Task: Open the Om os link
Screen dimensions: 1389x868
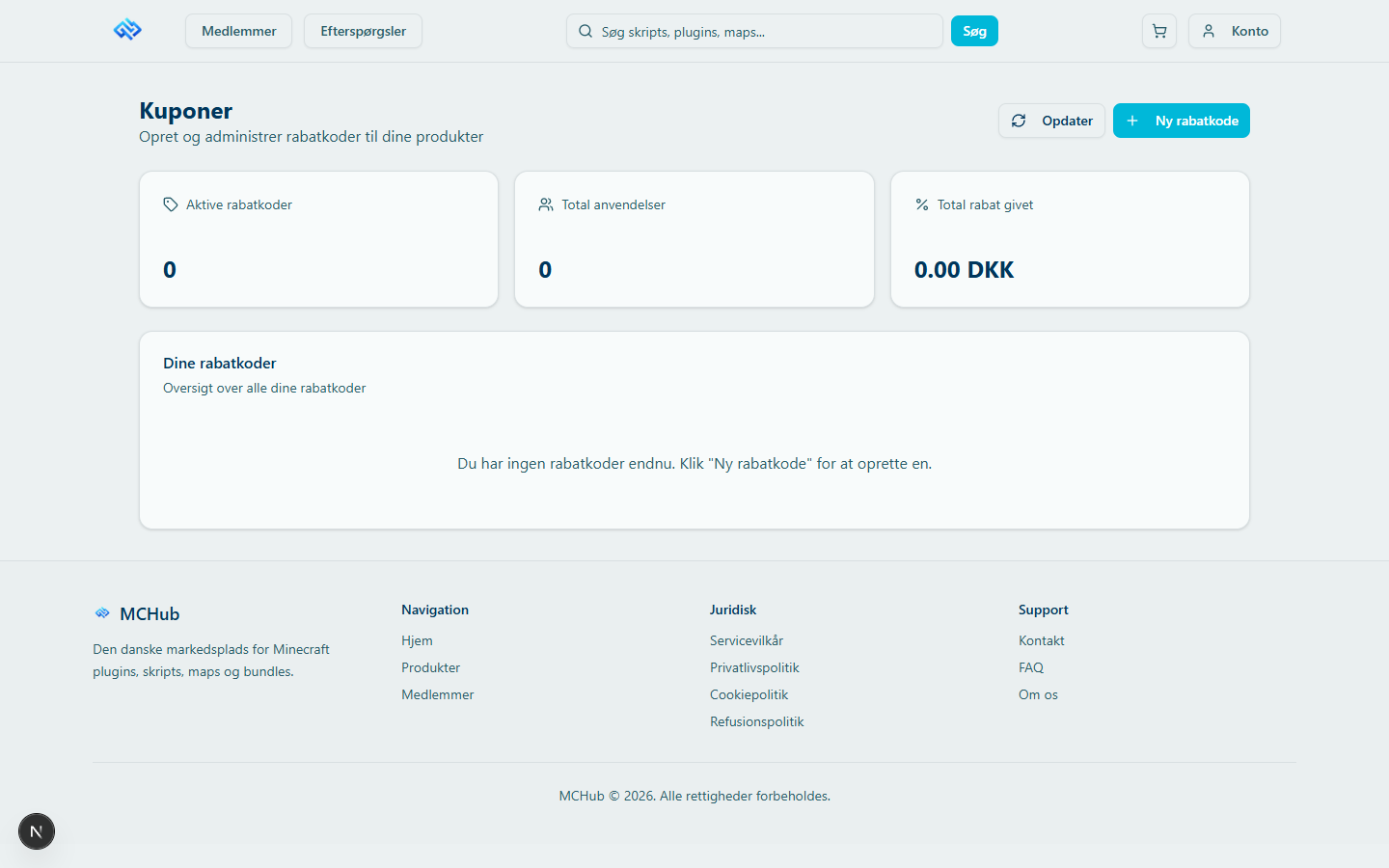Action: click(x=1038, y=694)
